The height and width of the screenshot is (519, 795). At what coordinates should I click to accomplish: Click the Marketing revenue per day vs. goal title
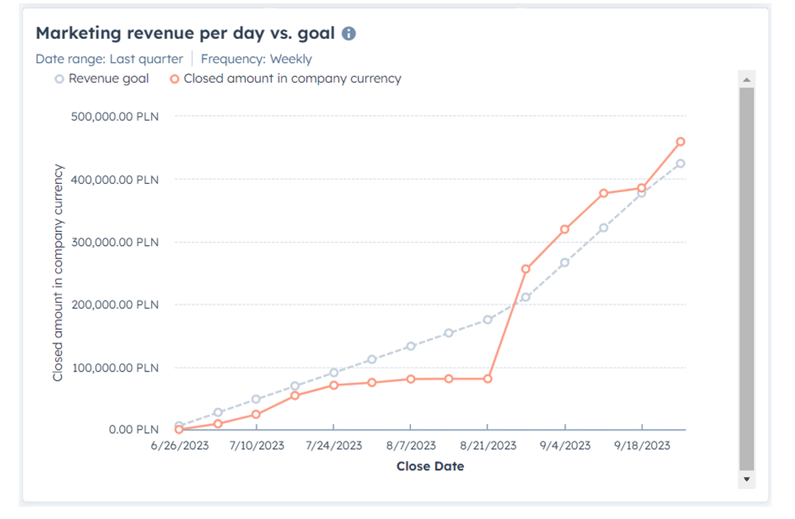(x=185, y=33)
